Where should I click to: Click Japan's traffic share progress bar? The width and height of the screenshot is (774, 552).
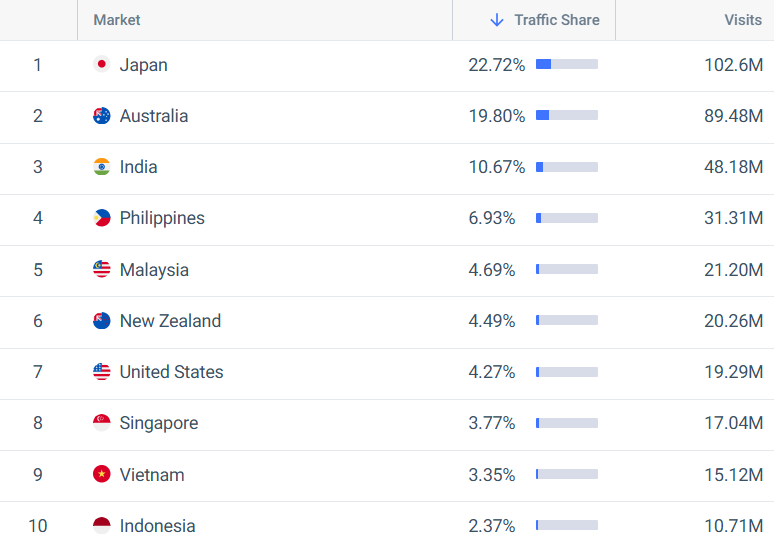point(567,64)
